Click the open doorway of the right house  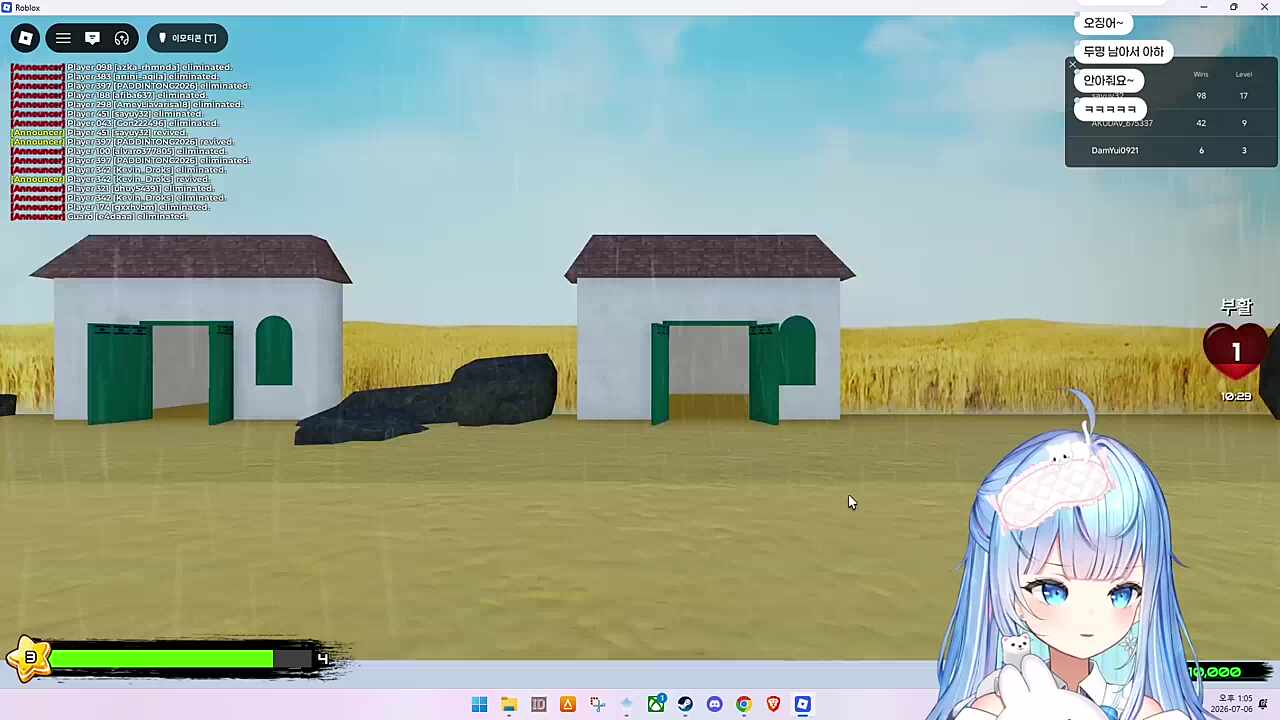click(x=708, y=372)
